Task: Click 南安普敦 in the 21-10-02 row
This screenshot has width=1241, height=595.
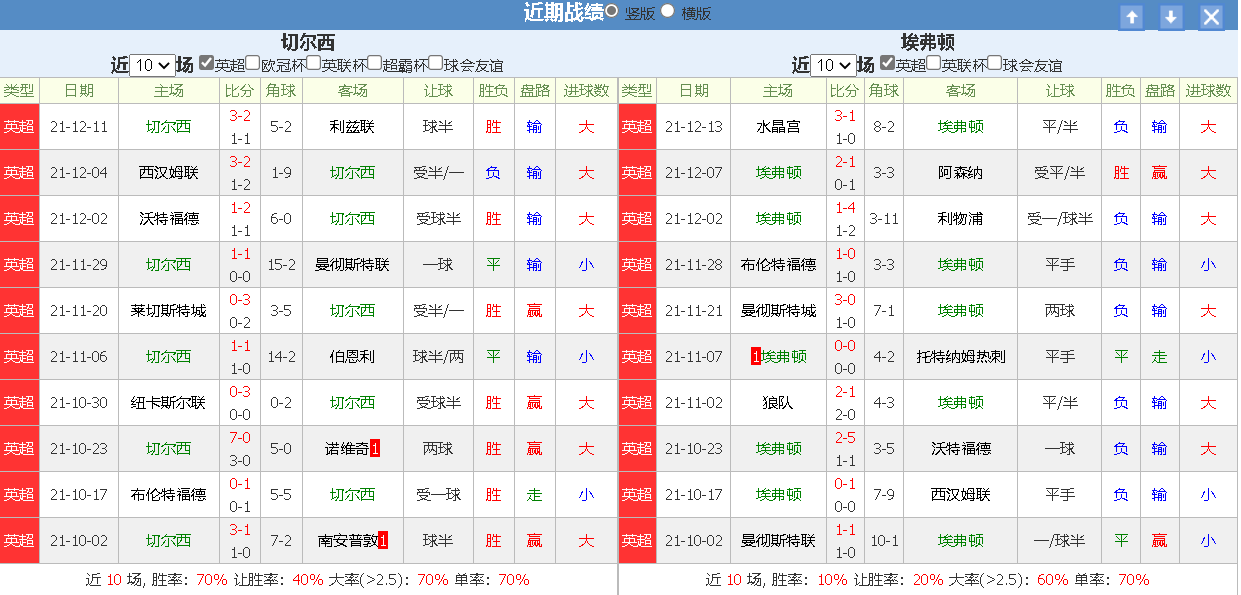Action: (347, 541)
